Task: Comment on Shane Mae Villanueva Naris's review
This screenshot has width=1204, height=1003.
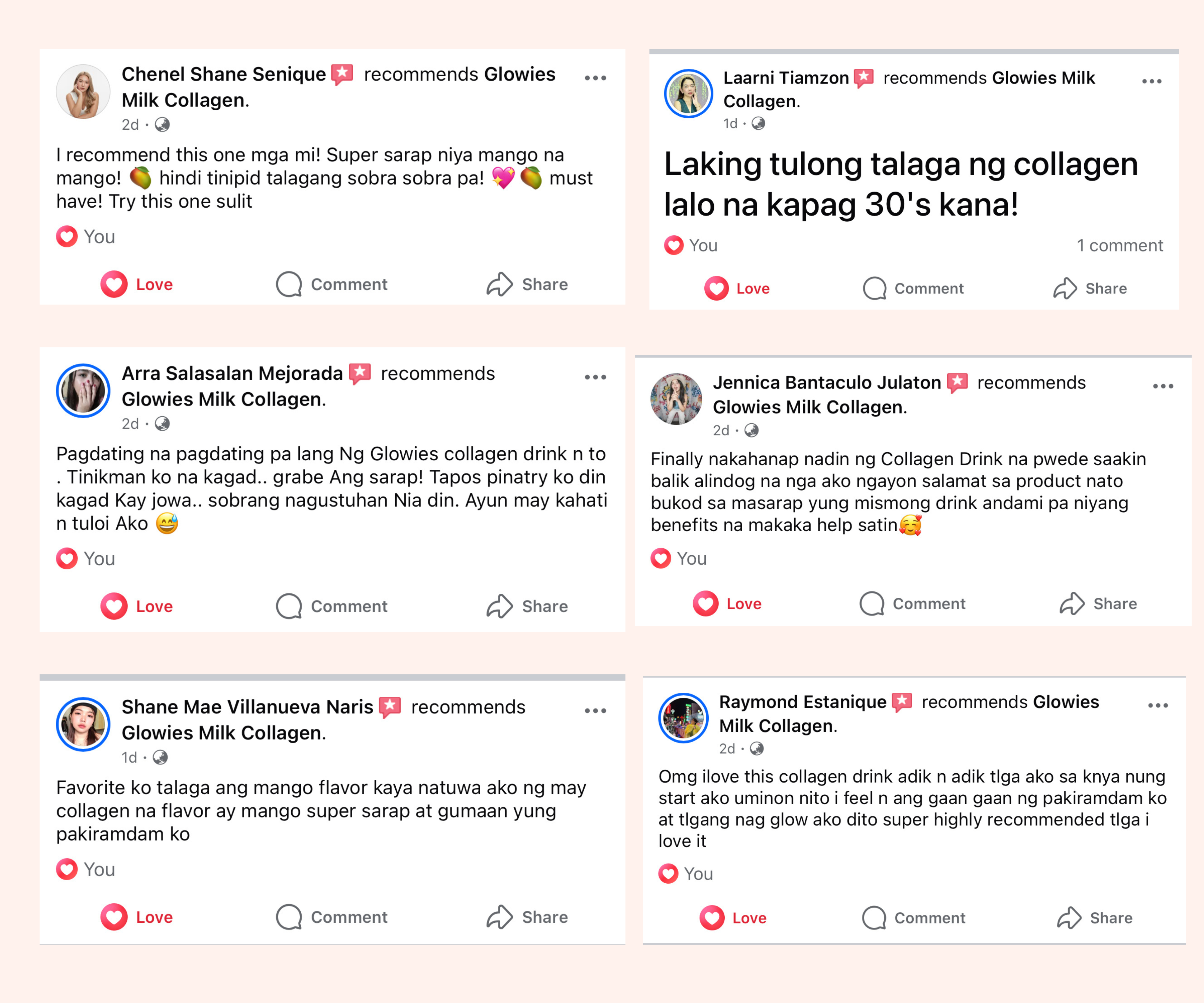Action: pos(332,917)
